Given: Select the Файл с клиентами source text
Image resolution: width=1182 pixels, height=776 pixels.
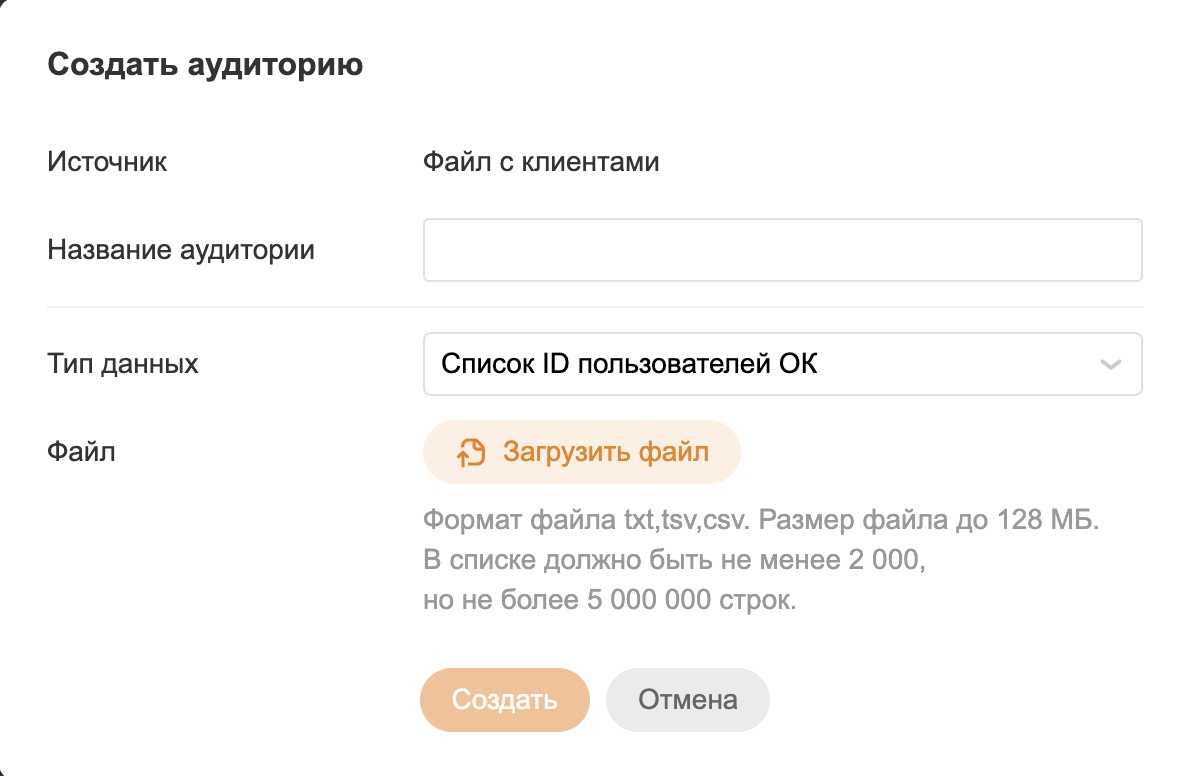Looking at the screenshot, I should click(541, 162).
